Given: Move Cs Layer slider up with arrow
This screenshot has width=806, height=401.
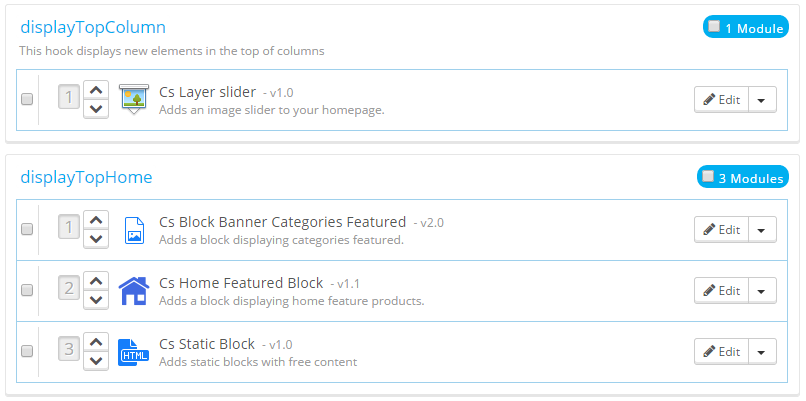Looking at the screenshot, I should (96, 89).
